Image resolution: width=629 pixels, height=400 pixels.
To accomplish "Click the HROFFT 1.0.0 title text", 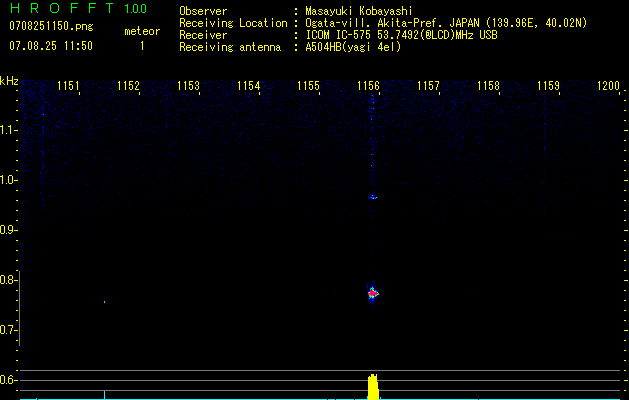I will pos(79,8).
